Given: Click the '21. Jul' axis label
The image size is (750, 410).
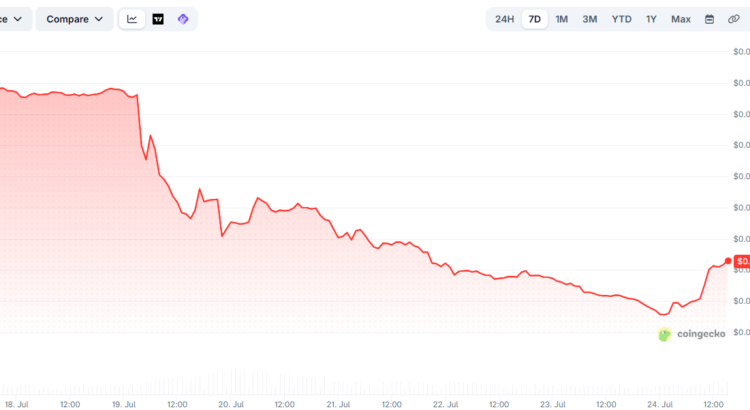Looking at the screenshot, I should [338, 404].
